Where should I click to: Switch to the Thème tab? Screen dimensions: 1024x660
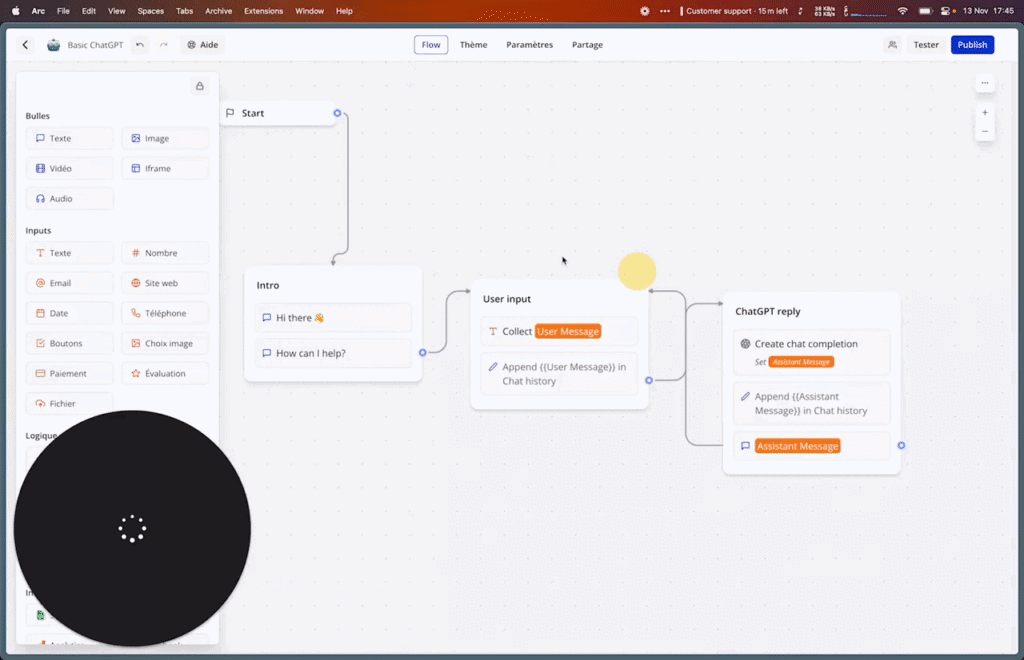[473, 44]
